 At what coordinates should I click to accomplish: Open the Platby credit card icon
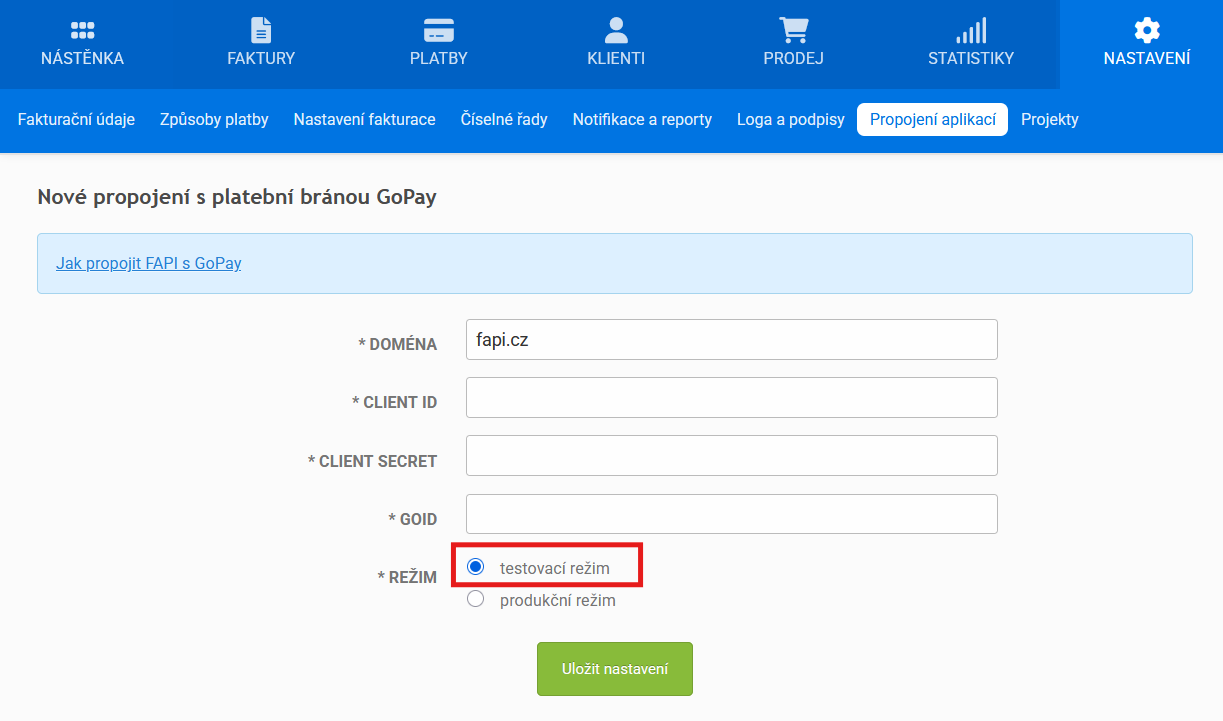439,30
